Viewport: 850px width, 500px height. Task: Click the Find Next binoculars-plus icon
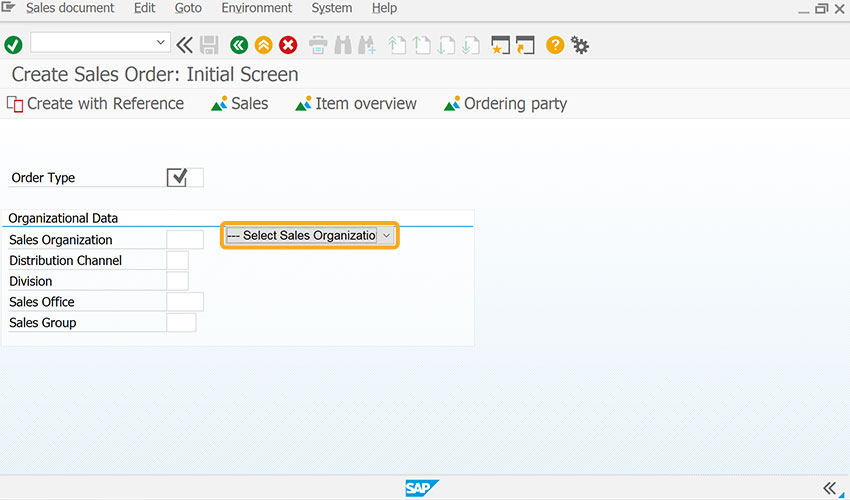pyautogui.click(x=366, y=45)
